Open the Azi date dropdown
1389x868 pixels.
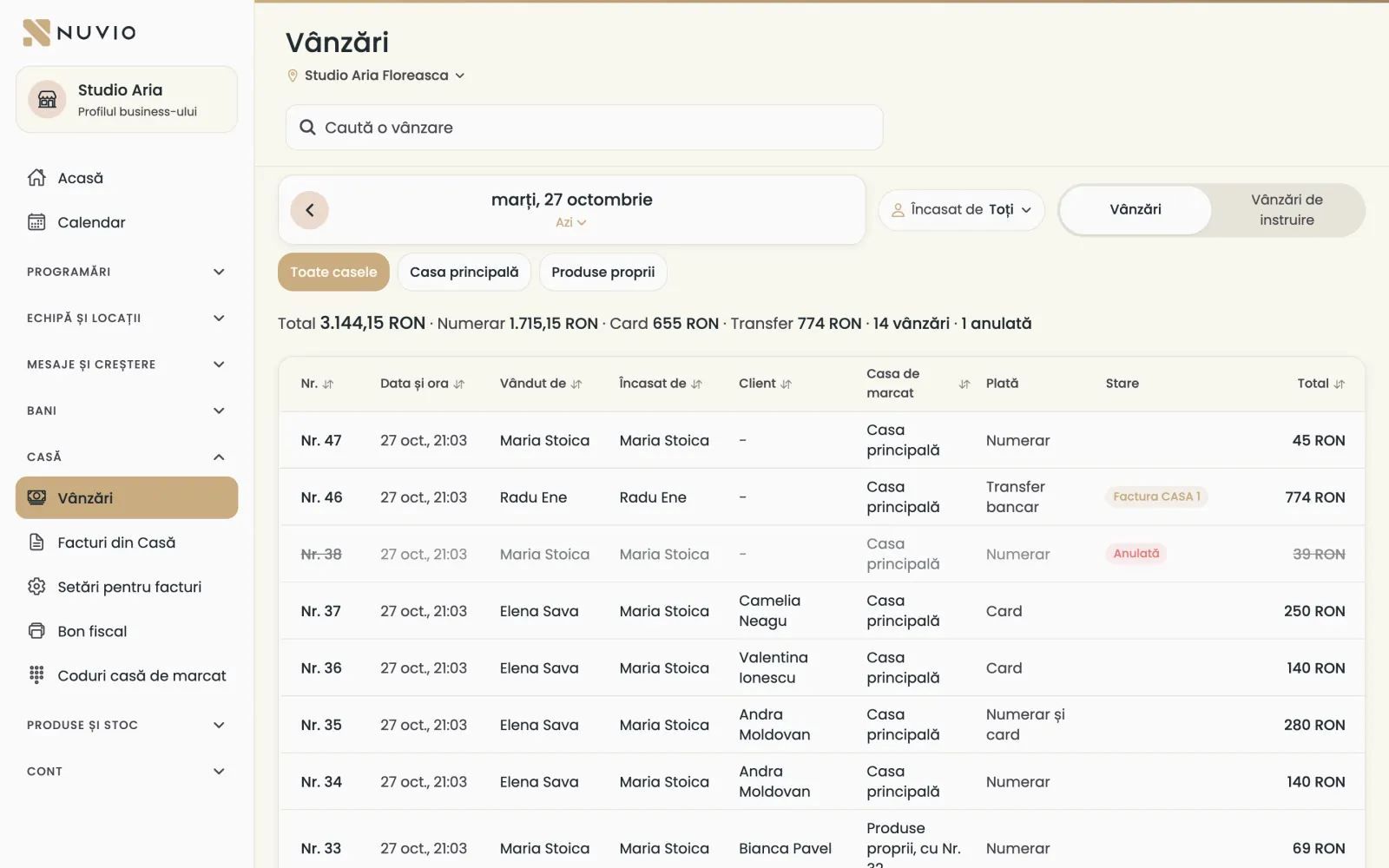pos(571,222)
